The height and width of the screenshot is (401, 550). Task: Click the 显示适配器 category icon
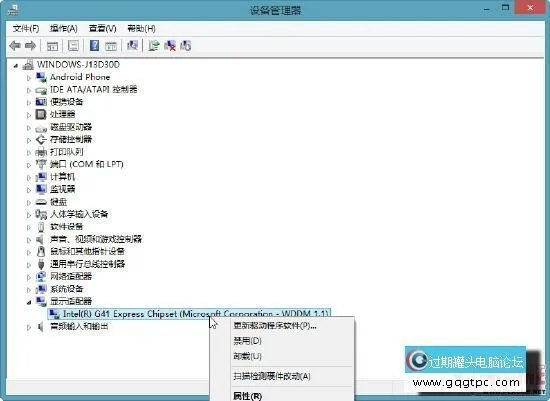coord(41,301)
